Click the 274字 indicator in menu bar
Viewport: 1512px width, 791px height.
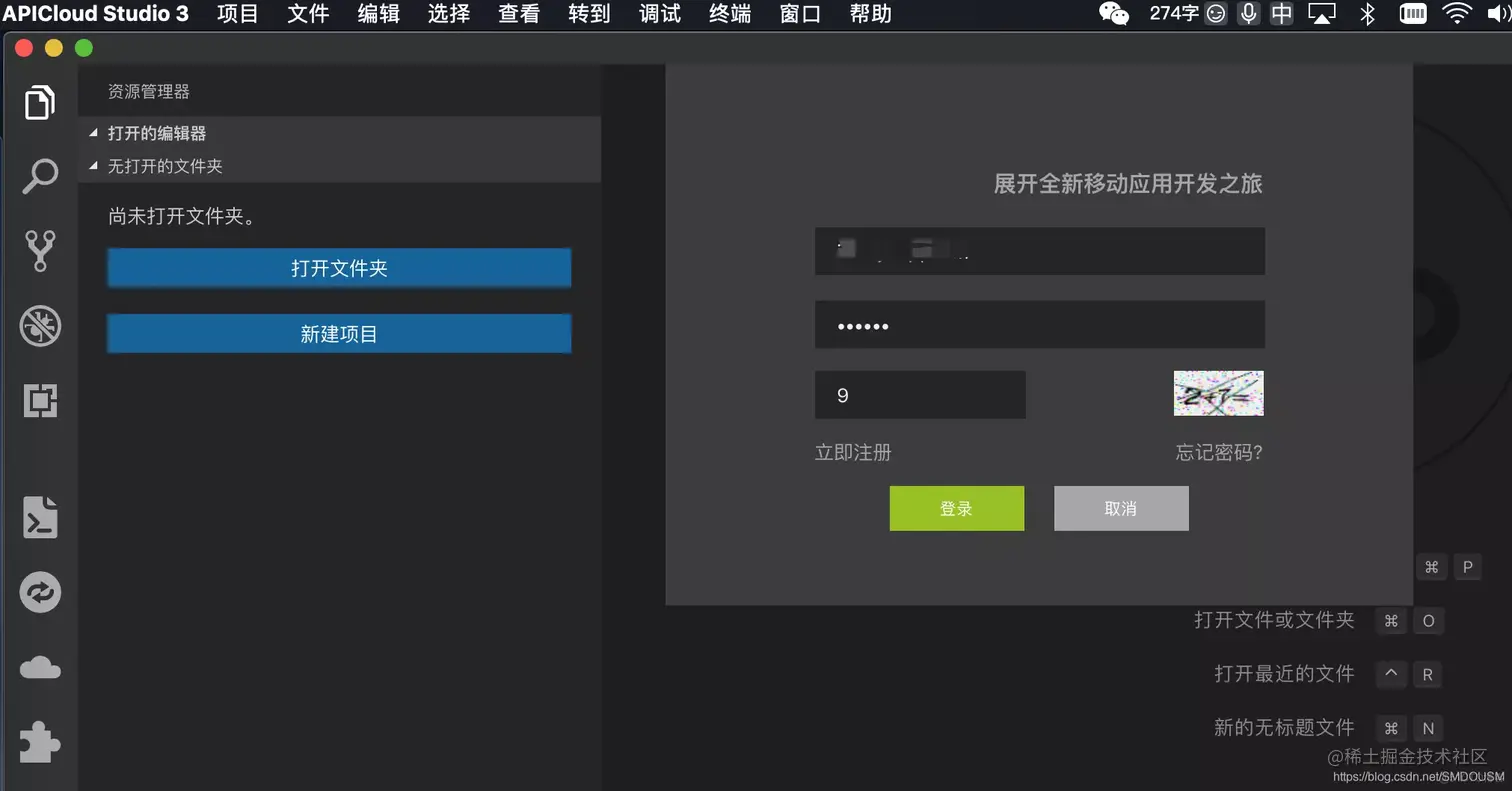[x=1174, y=14]
